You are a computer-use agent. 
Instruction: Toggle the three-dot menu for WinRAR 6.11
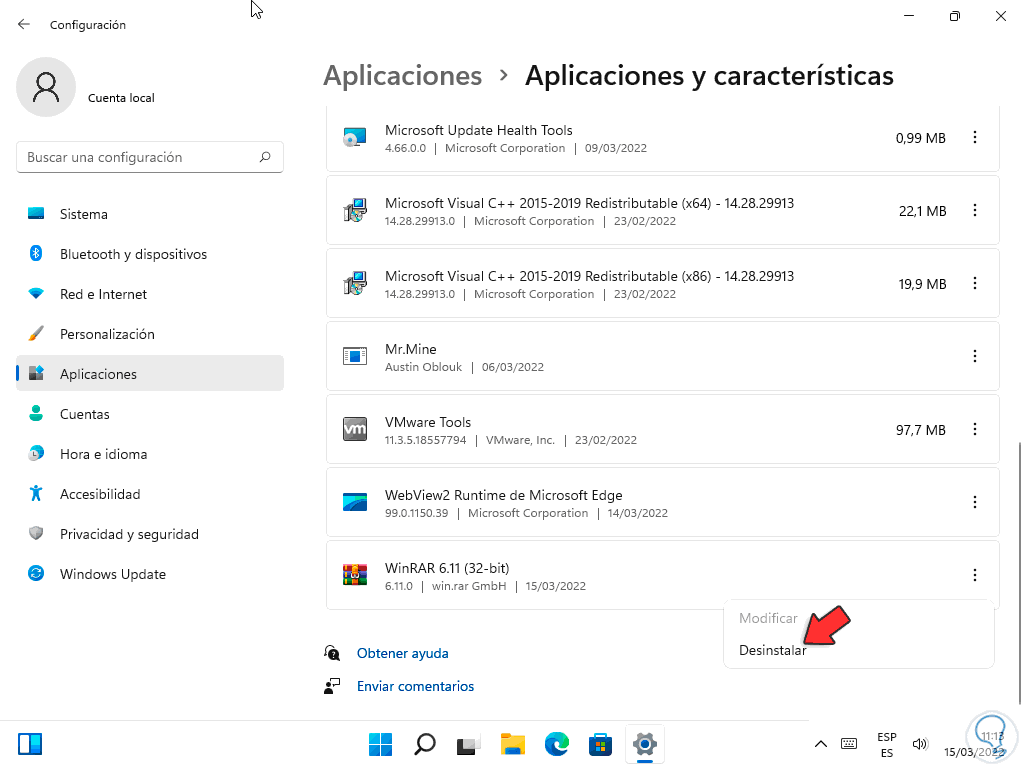click(x=974, y=575)
